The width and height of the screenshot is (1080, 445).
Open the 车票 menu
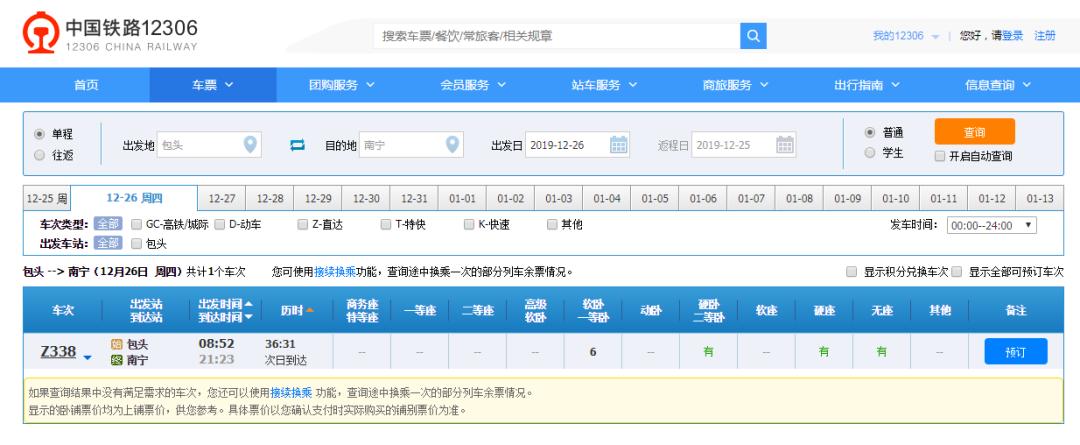[213, 85]
